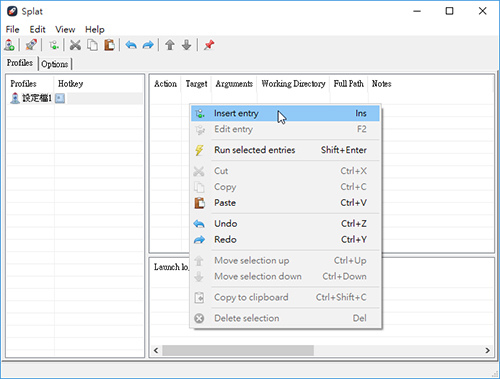Click the launch log horizontal scrollbar thumb
Screen dimensions: 500x379
[x=238, y=350]
